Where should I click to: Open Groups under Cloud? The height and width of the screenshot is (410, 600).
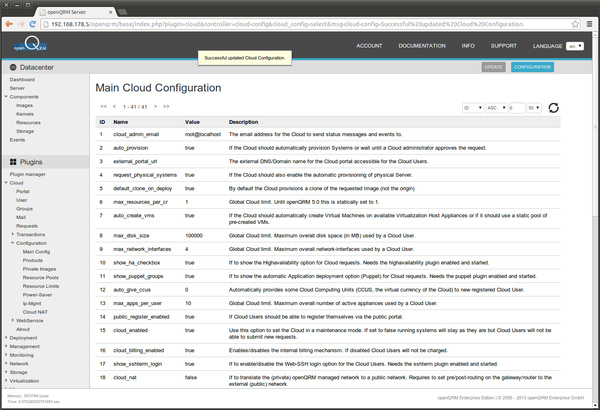[x=24, y=209]
